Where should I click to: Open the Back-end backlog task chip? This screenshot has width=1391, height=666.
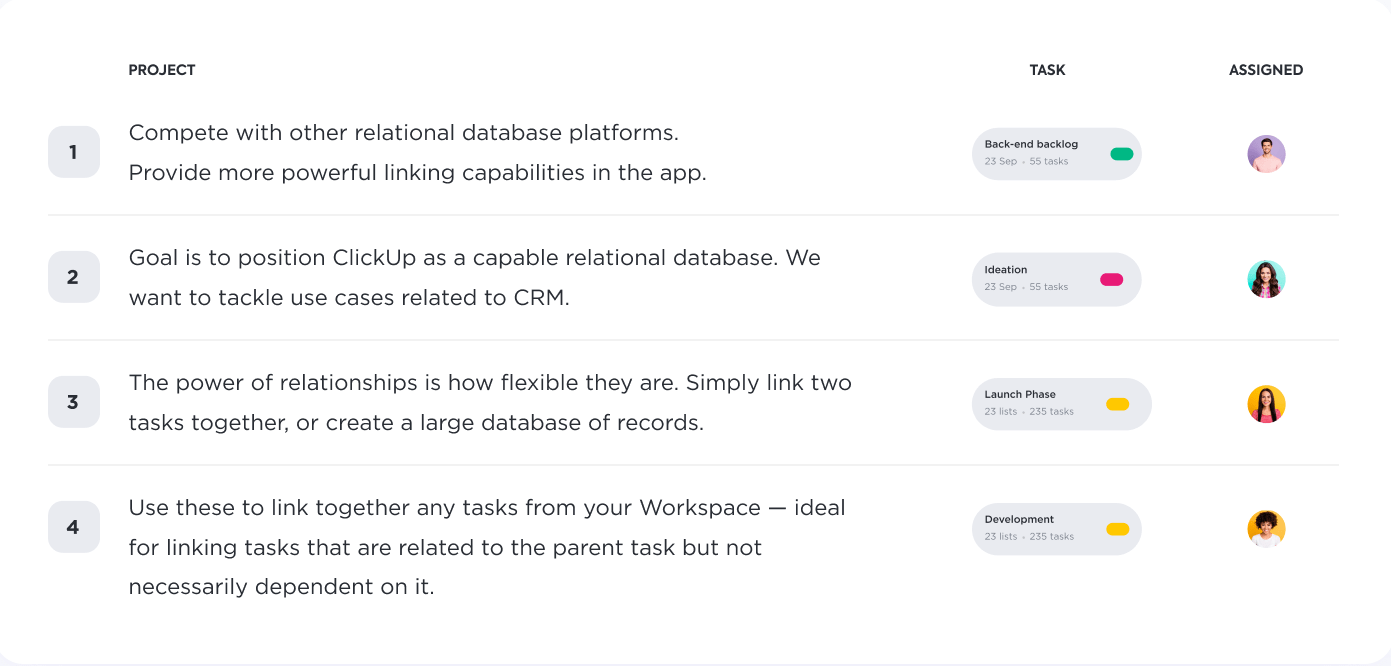pyautogui.click(x=1040, y=154)
